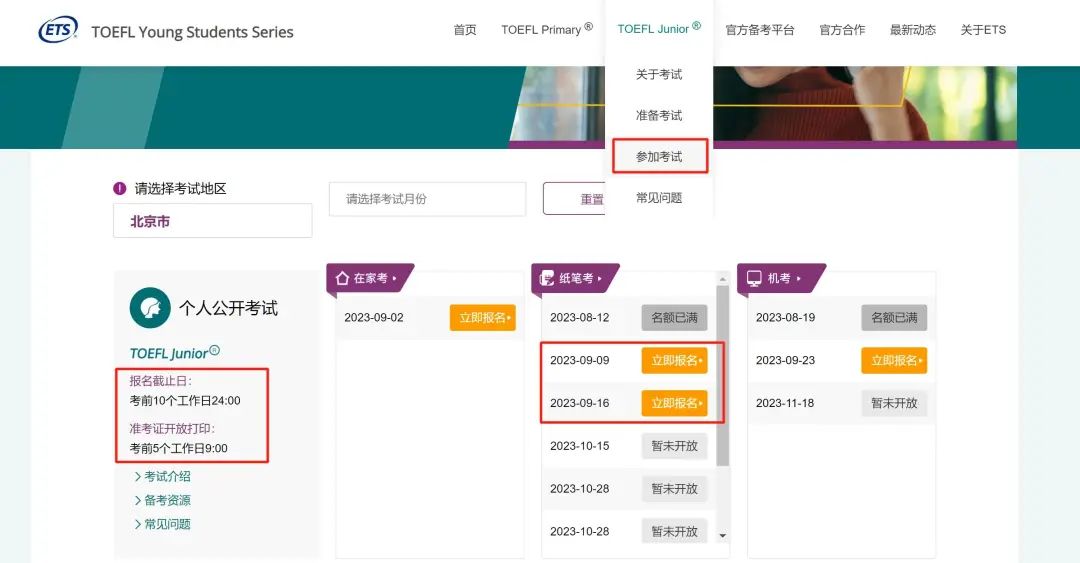1080x563 pixels.
Task: Click the paper-pencil icon on 纸笔考 tab
Action: pos(547,278)
